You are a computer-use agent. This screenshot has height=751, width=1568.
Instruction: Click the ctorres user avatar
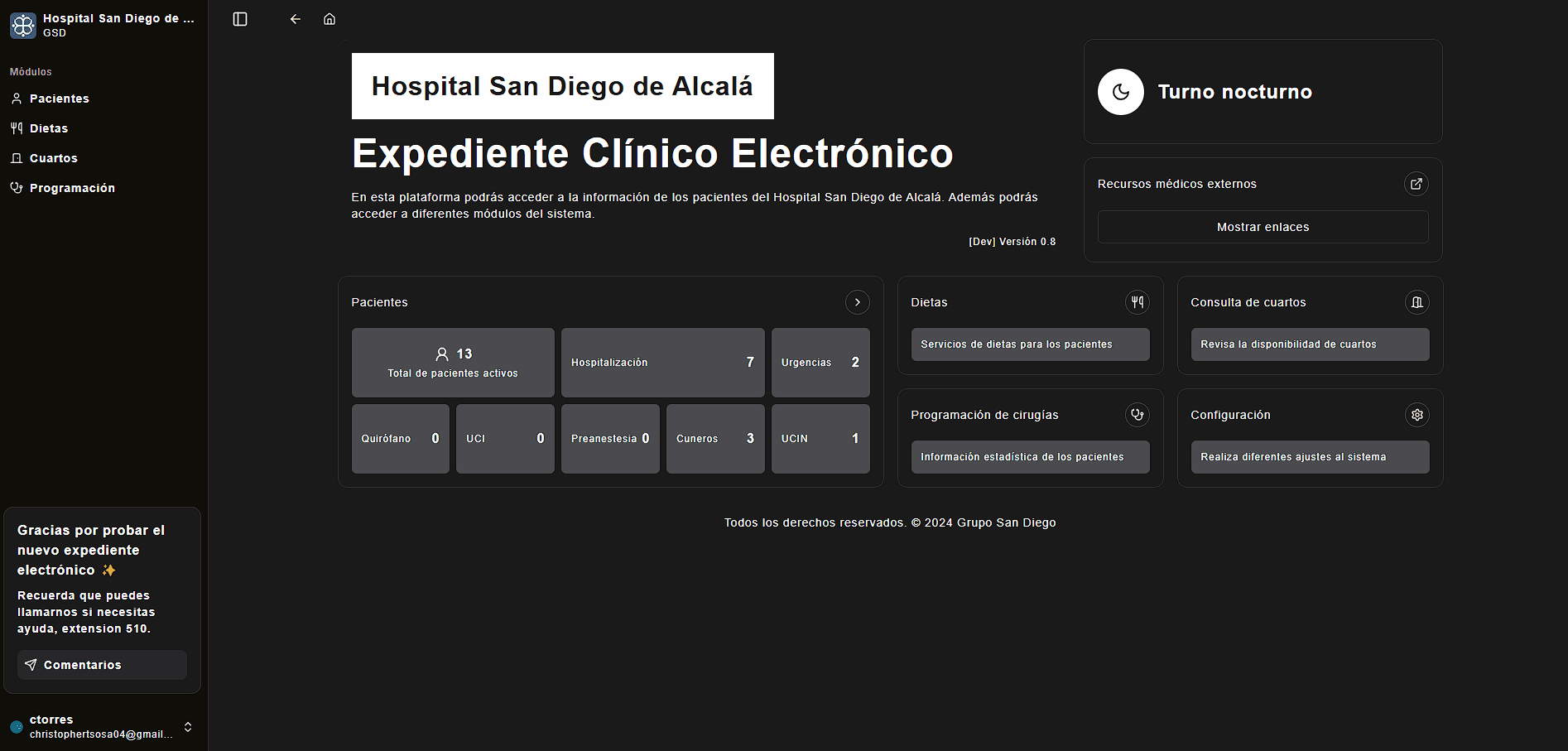pos(17,727)
